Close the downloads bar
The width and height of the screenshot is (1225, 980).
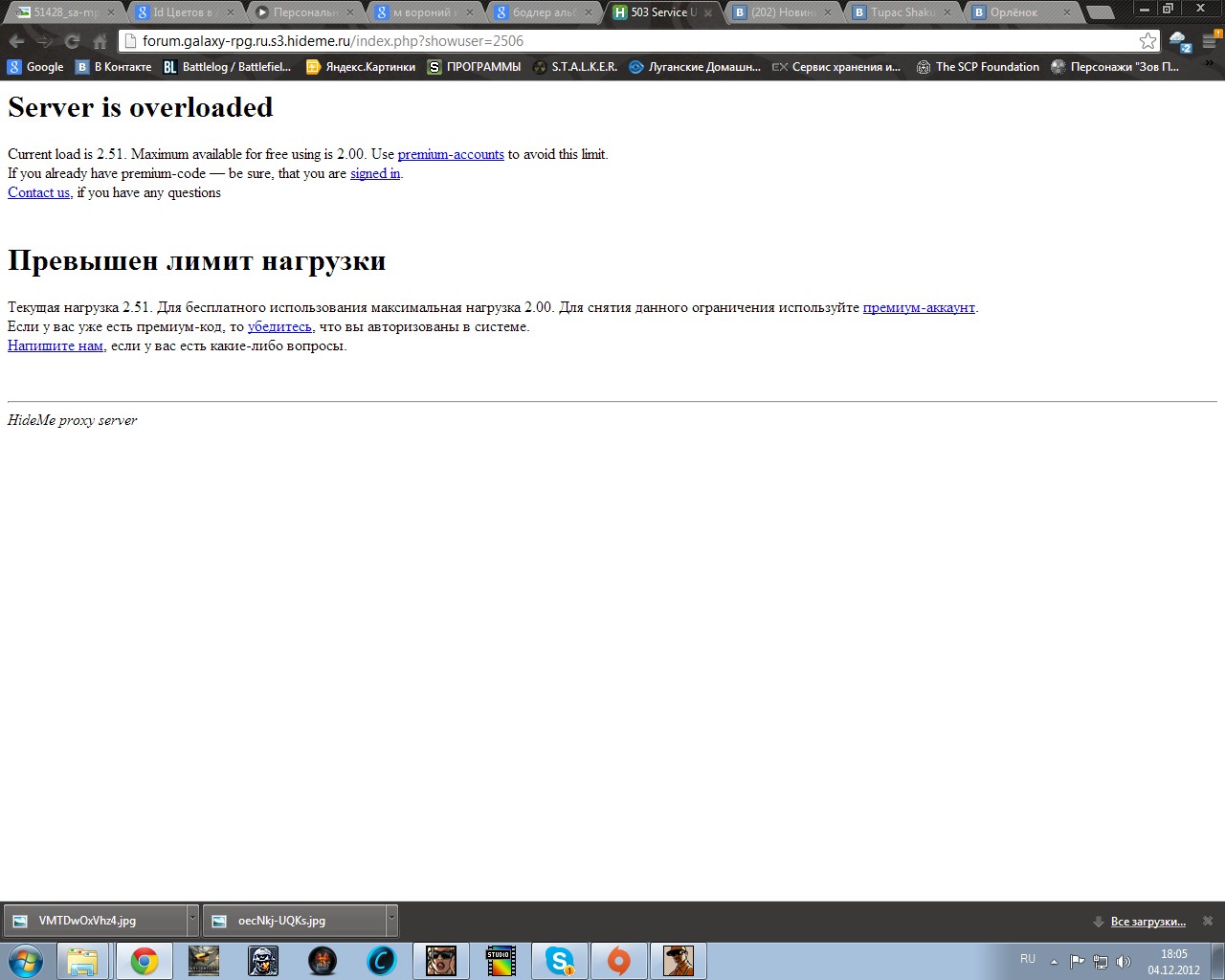[x=1208, y=921]
